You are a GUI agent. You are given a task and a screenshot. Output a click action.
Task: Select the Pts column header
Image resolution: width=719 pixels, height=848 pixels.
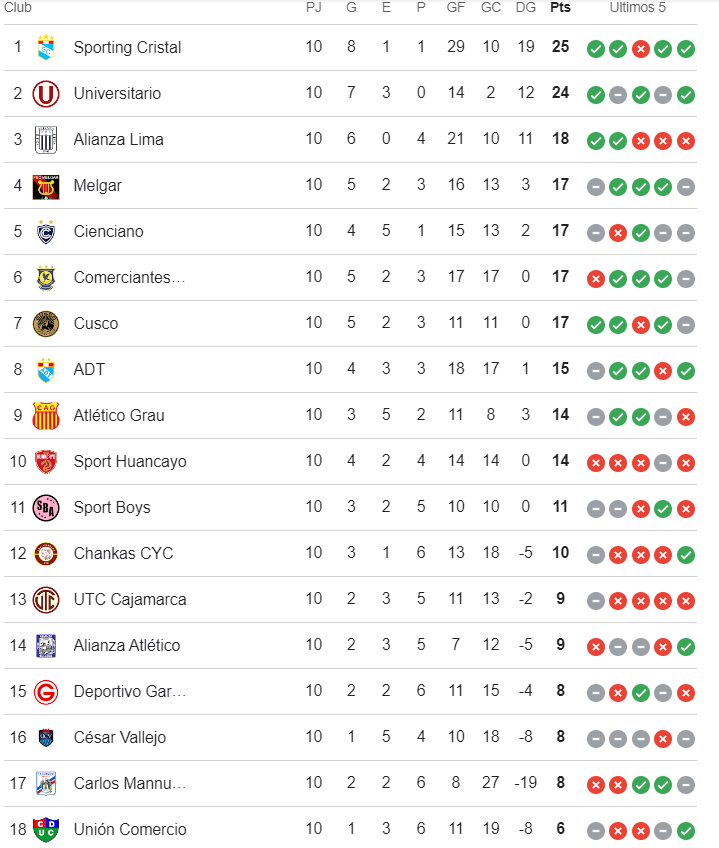(x=560, y=7)
